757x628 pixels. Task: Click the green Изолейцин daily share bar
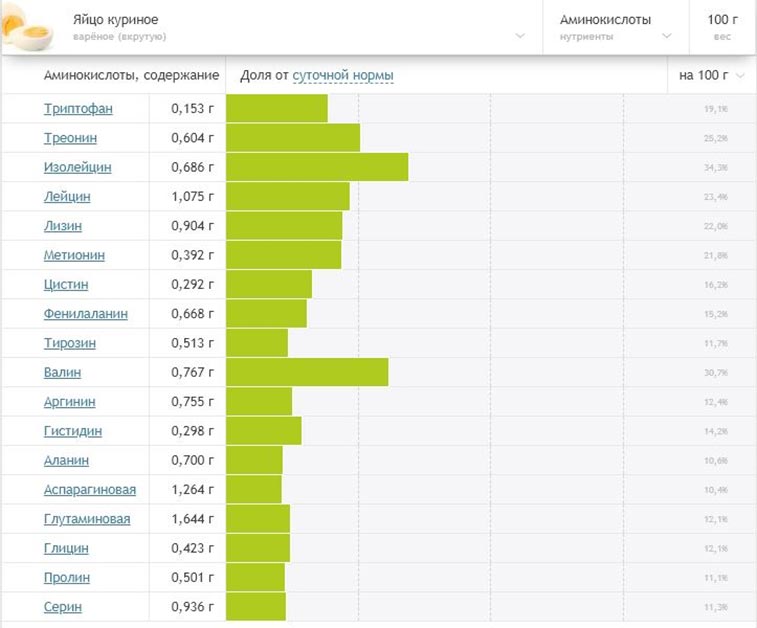(x=317, y=167)
